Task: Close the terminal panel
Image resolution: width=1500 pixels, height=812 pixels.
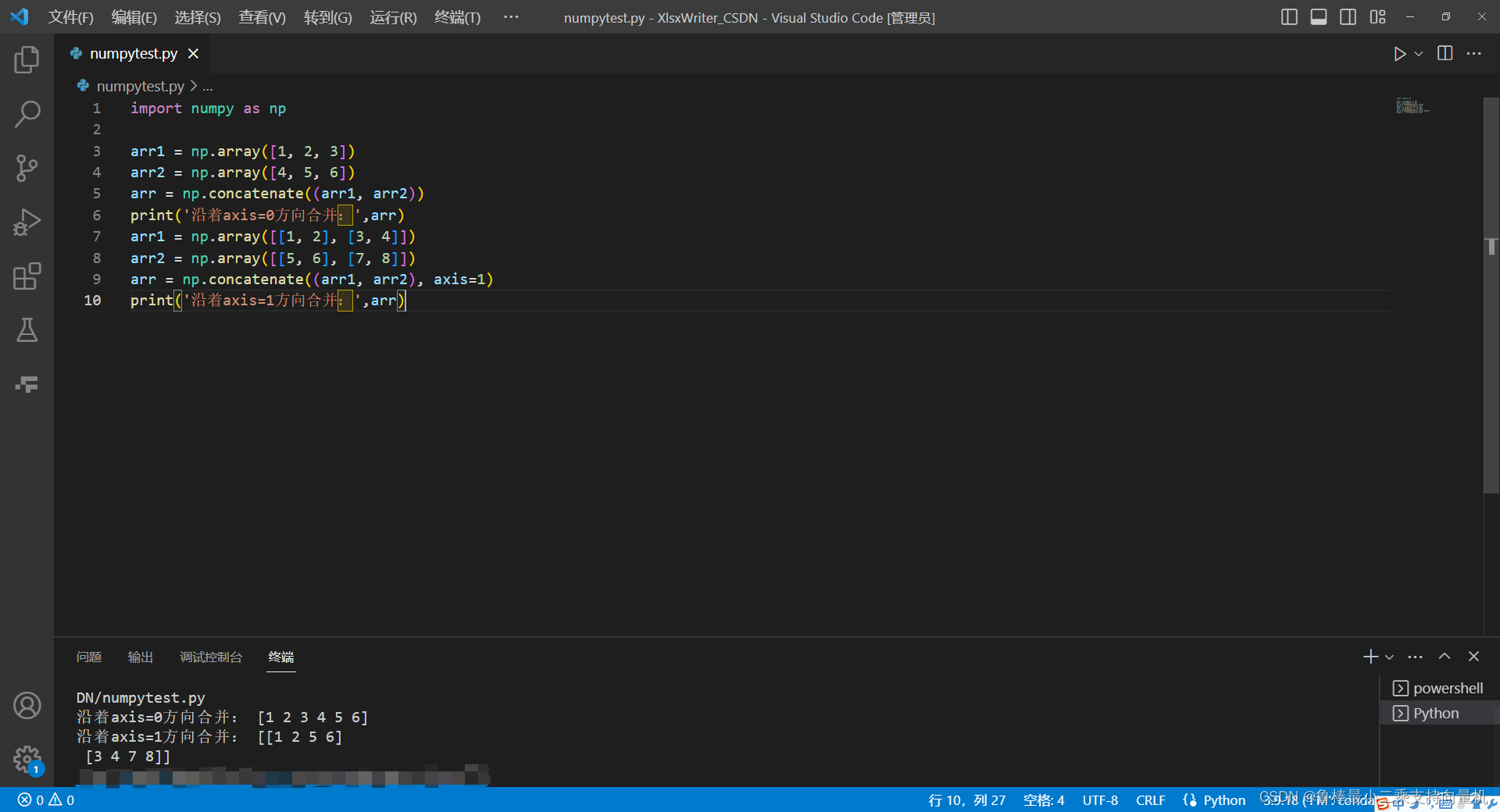Action: click(x=1473, y=657)
